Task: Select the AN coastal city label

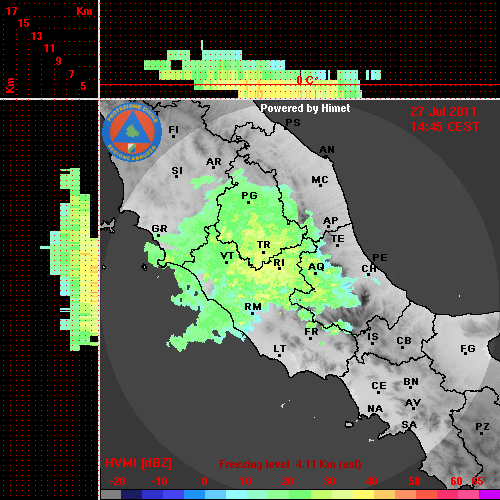Action: point(327,150)
